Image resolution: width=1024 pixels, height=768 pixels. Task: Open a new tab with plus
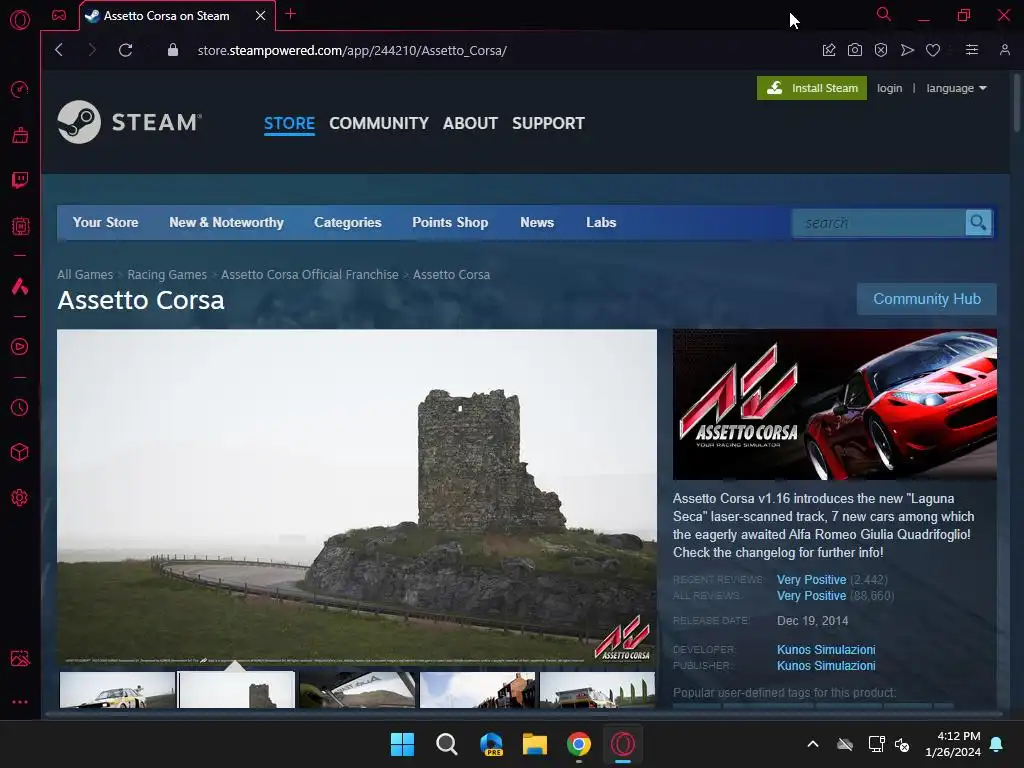pos(291,14)
